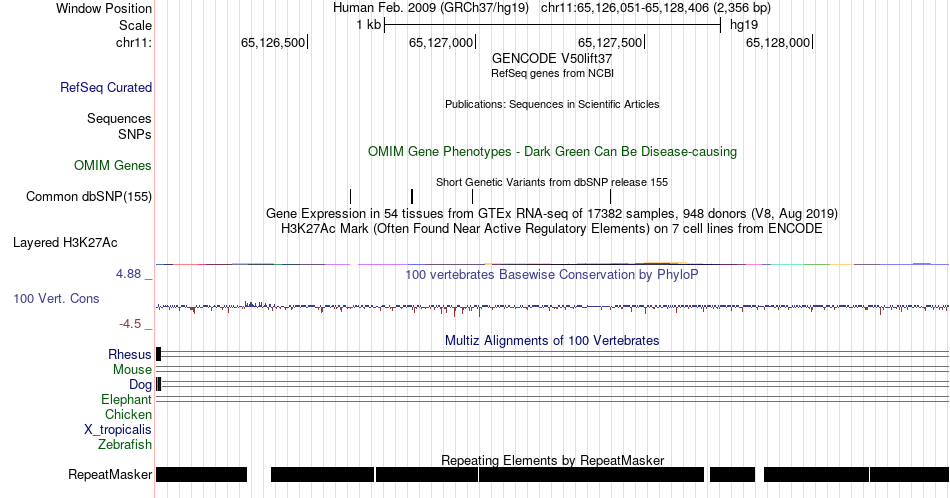Click the OMIM Gene Phenotypes track title
950x498 pixels.
552,151
